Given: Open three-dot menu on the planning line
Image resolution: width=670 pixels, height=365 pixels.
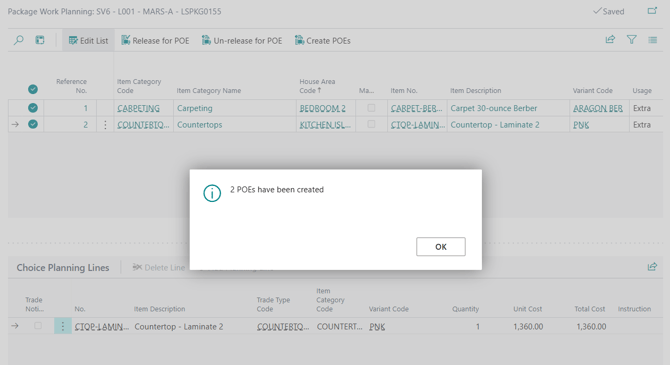Looking at the screenshot, I should (x=62, y=326).
